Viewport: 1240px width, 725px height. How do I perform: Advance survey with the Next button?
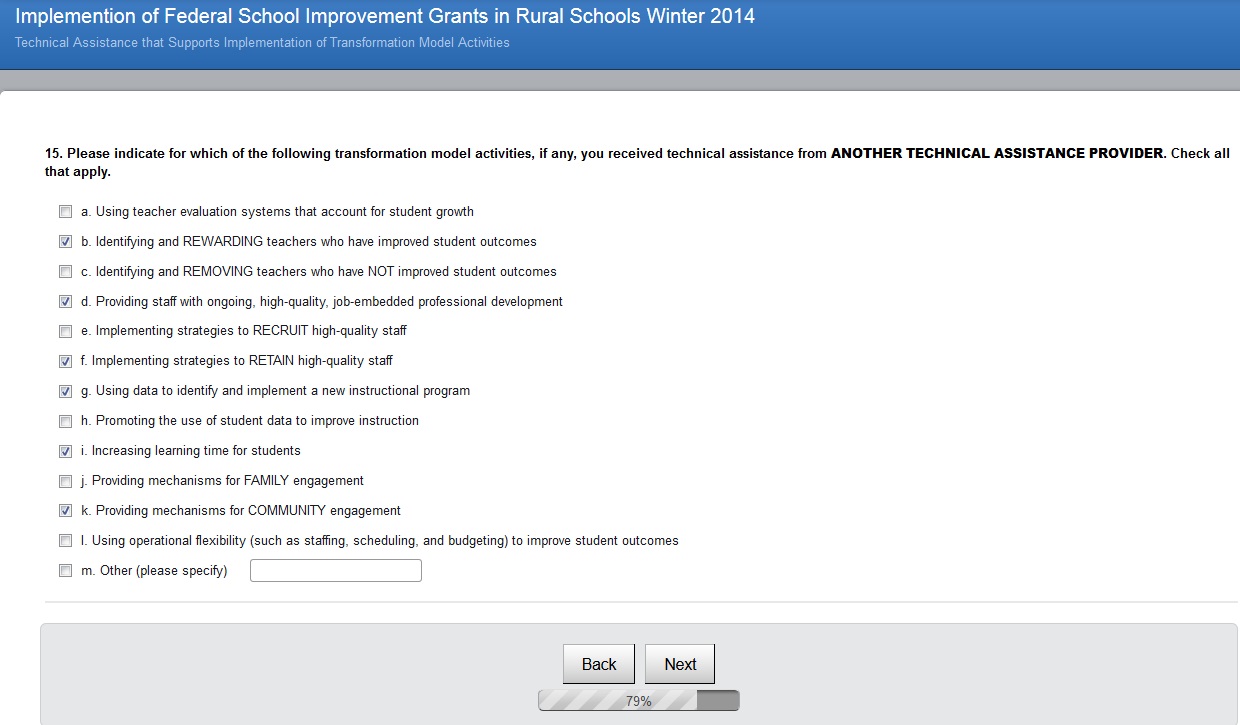pos(680,664)
